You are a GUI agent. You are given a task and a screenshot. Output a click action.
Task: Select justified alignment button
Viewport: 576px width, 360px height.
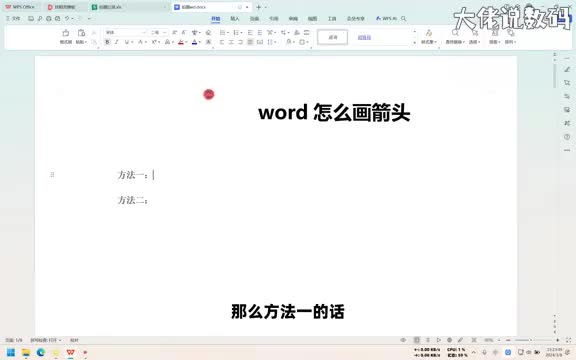pyautogui.click(x=250, y=42)
